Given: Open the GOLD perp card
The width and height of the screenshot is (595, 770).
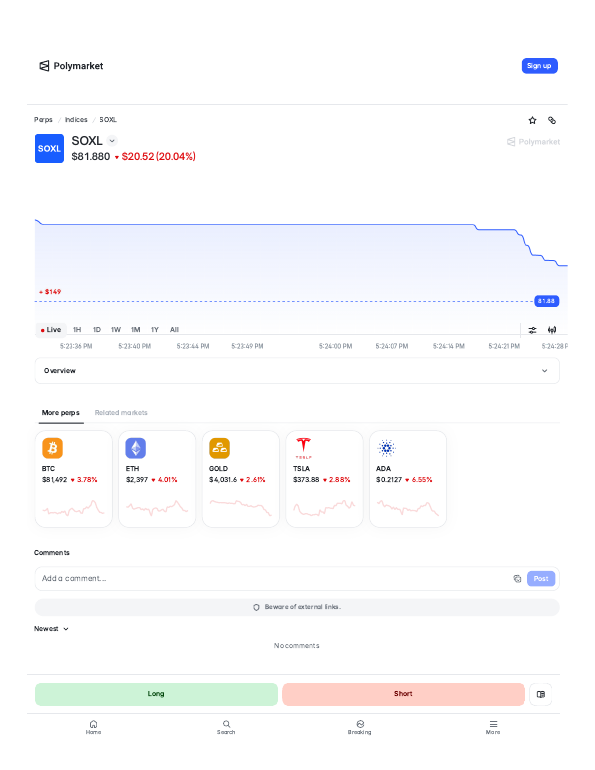Looking at the screenshot, I should click(x=241, y=479).
